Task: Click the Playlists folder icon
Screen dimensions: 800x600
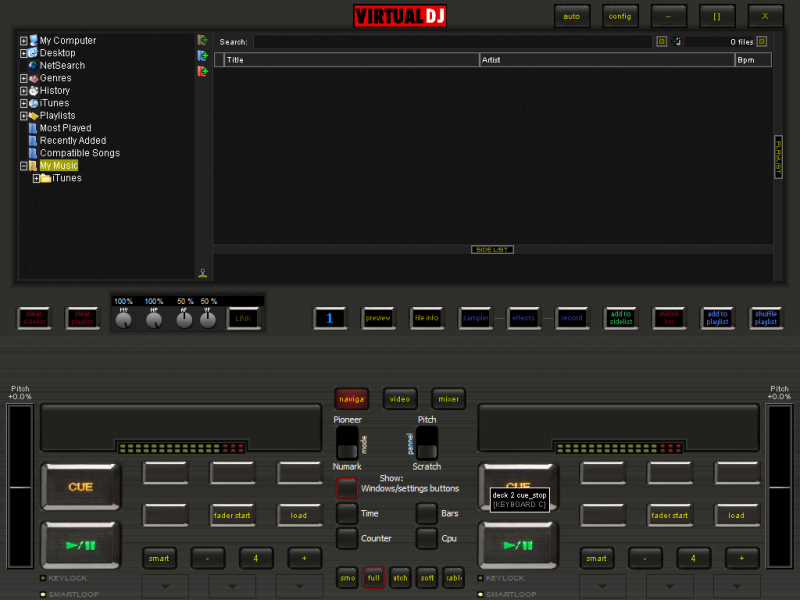Action: coord(34,116)
